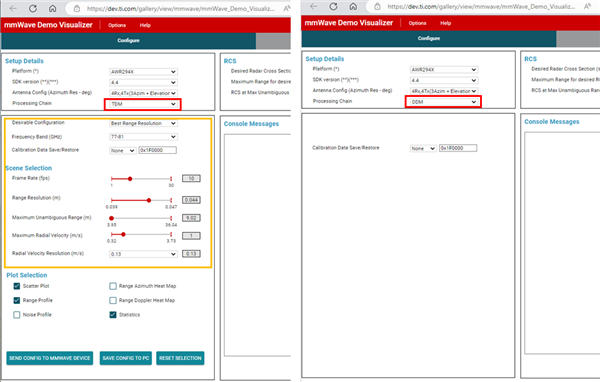Viewport: 600px width, 382px height.
Task: Edit the Radial Velocity Resolution value box
Action: pos(191,254)
